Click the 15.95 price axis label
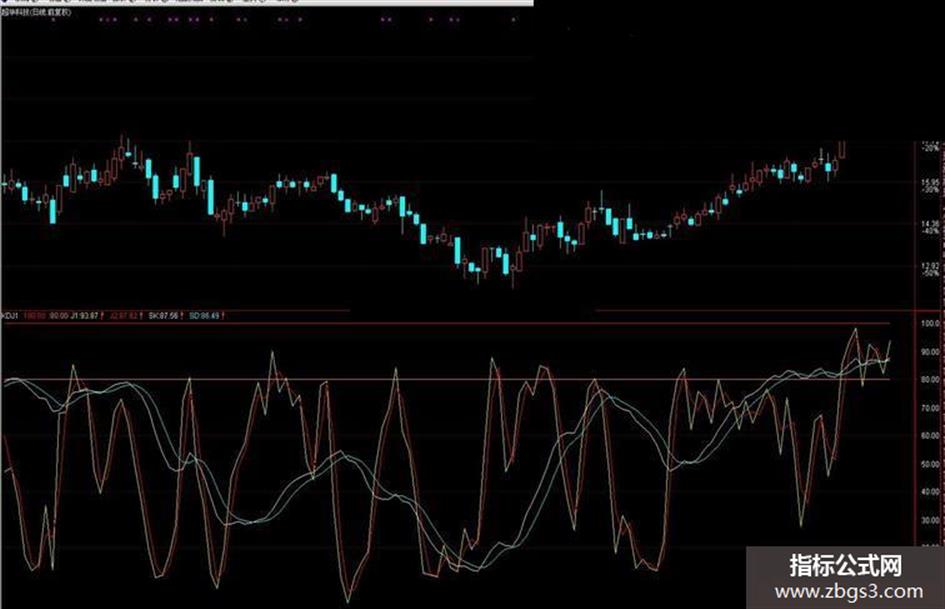Image resolution: width=945 pixels, height=609 pixels. (x=931, y=182)
